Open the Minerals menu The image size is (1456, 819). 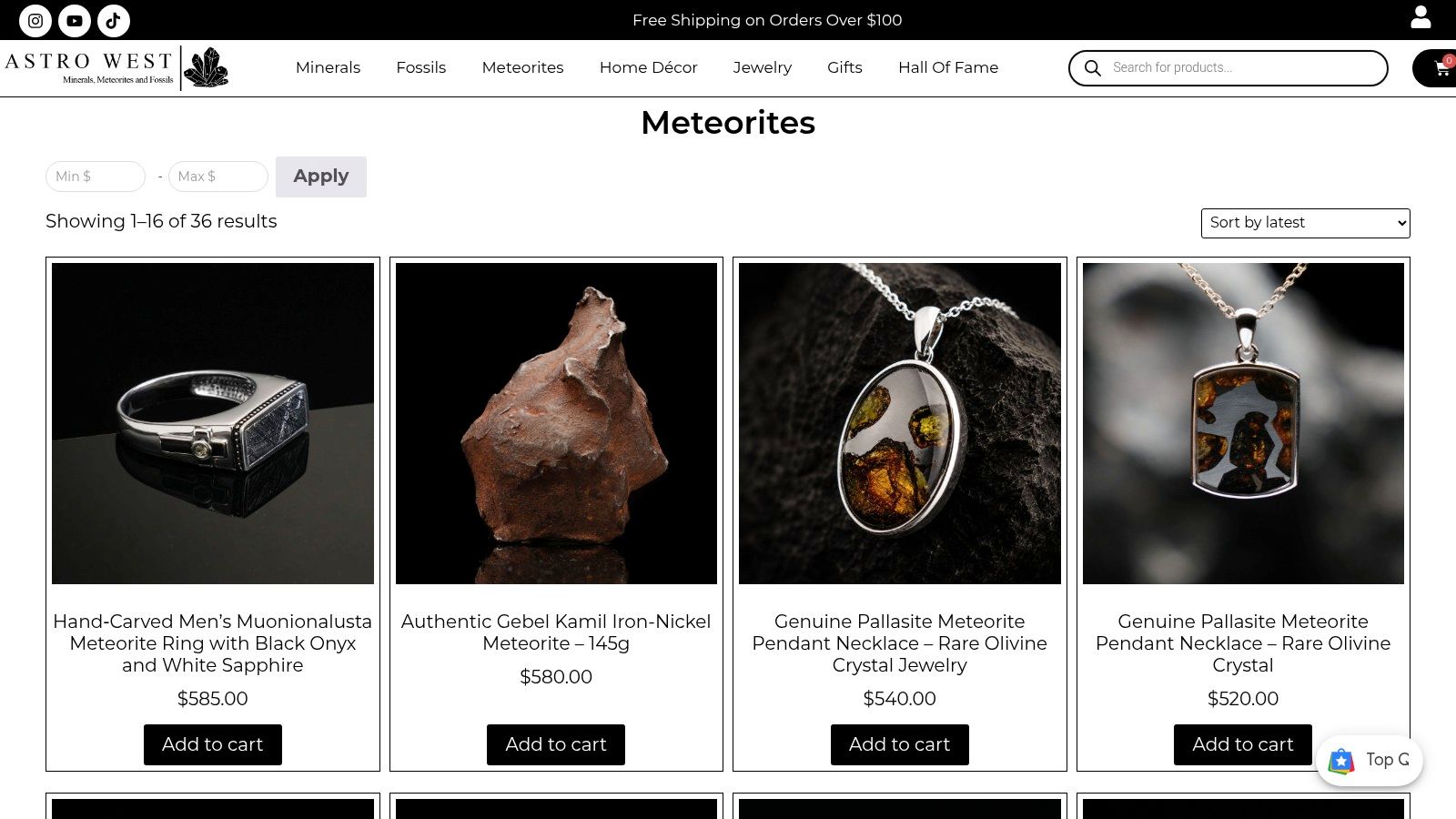[328, 67]
